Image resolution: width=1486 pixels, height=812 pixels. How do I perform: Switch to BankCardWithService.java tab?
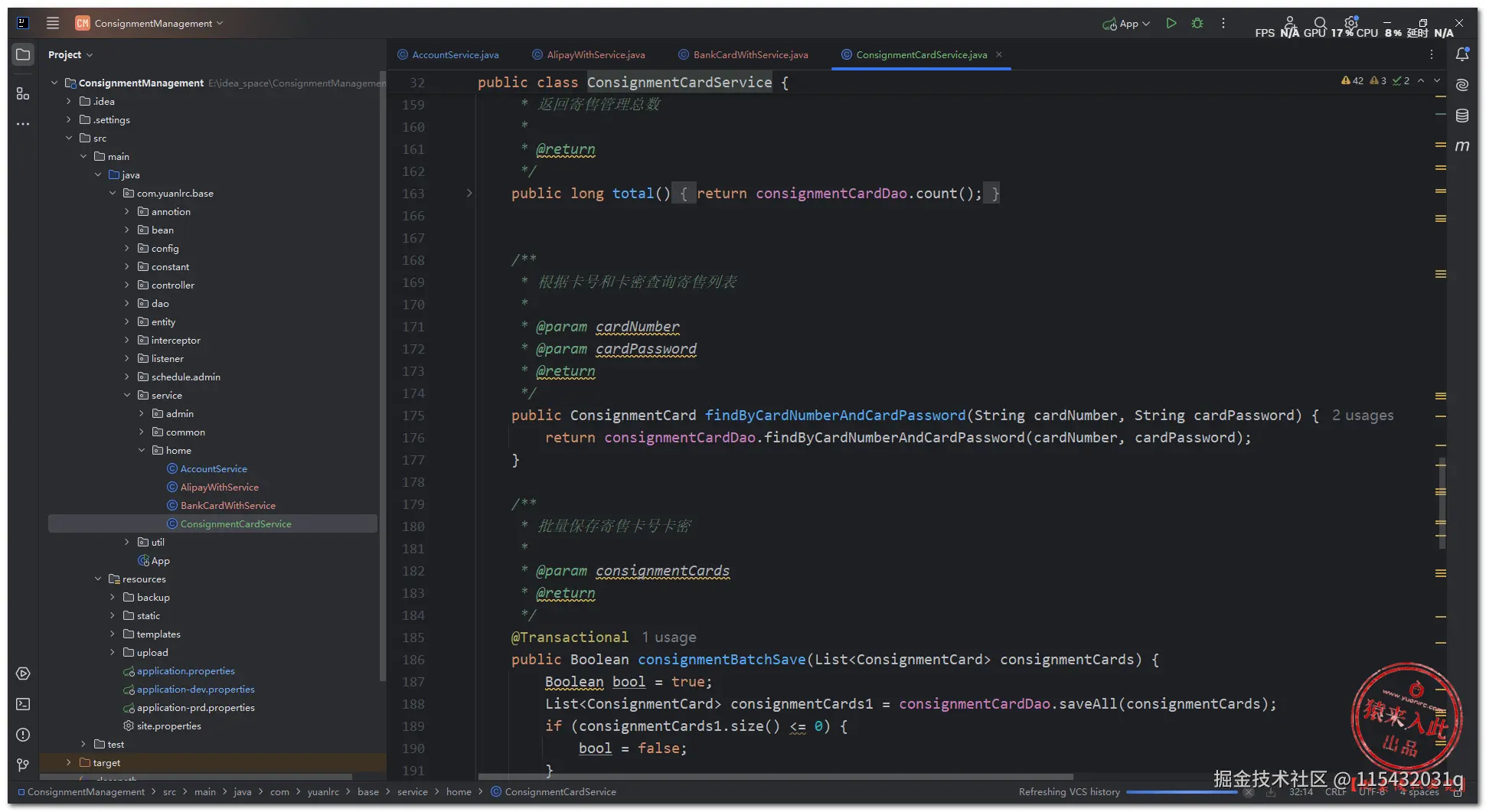743,54
